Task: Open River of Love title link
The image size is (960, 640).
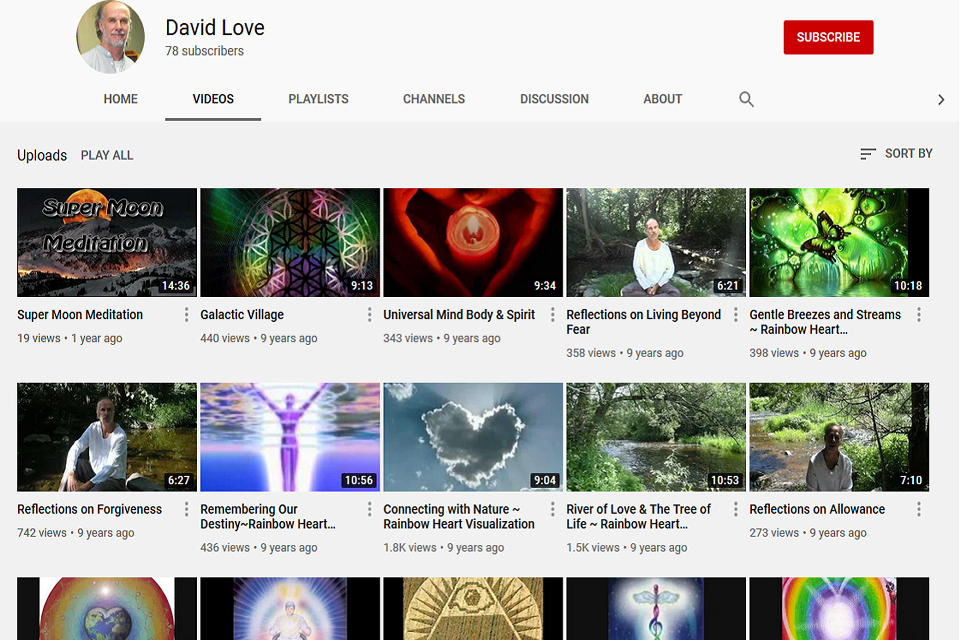Action: 639,517
